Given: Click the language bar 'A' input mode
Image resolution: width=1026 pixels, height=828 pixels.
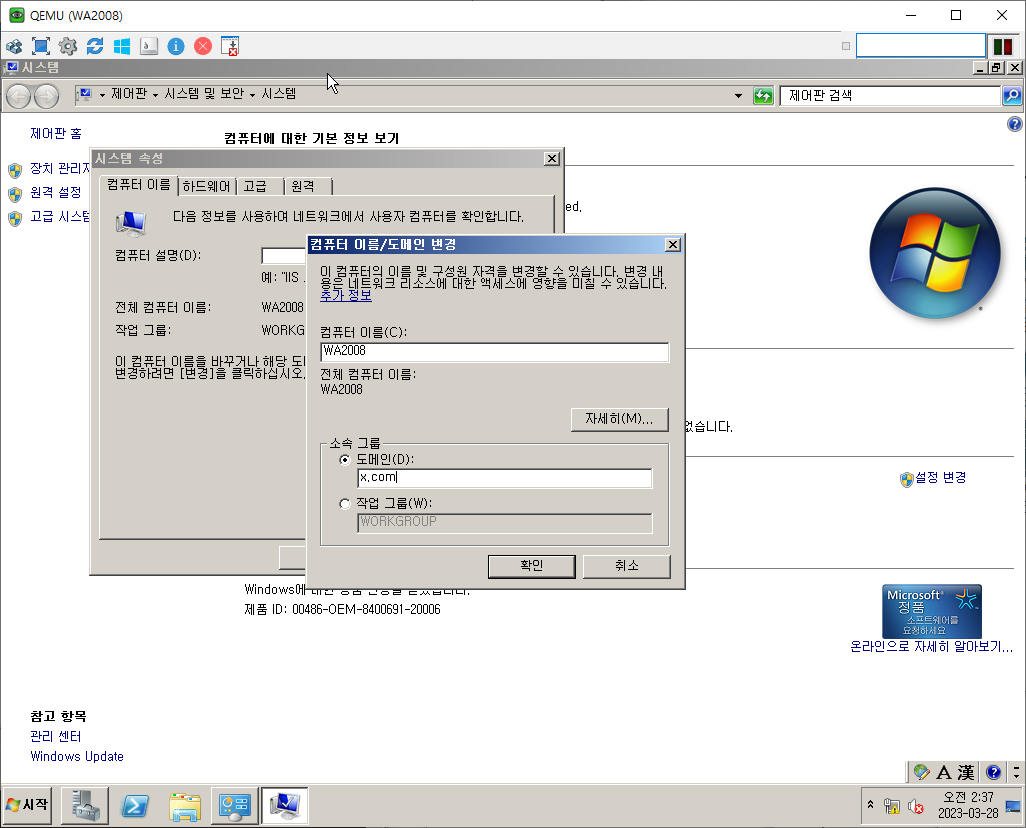Looking at the screenshot, I should click(x=944, y=772).
